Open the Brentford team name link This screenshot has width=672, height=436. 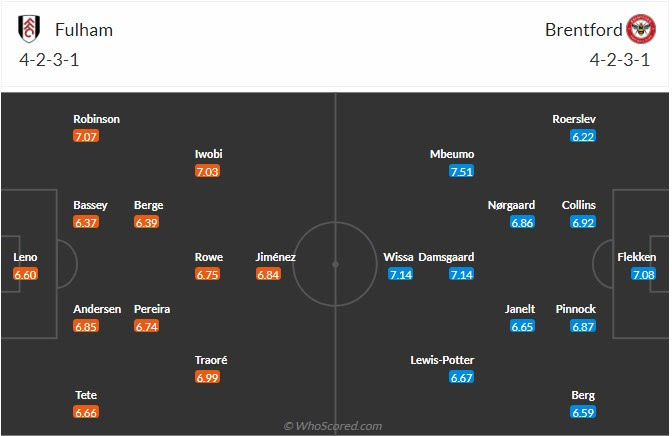(584, 30)
